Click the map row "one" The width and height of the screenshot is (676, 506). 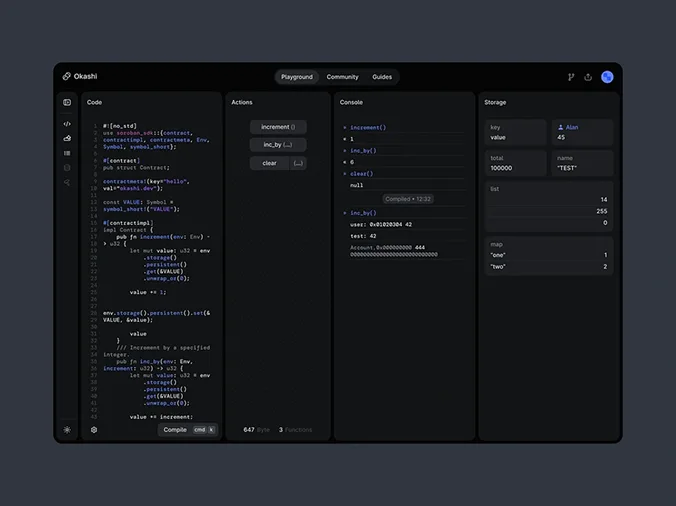[x=548, y=255]
